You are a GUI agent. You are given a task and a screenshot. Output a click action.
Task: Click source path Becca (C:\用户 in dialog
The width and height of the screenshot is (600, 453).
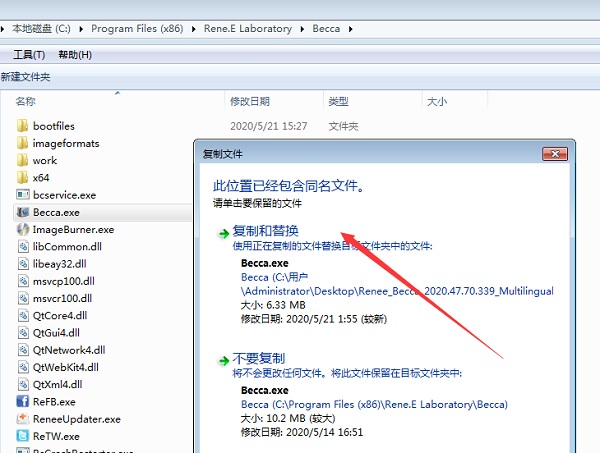click(274, 277)
